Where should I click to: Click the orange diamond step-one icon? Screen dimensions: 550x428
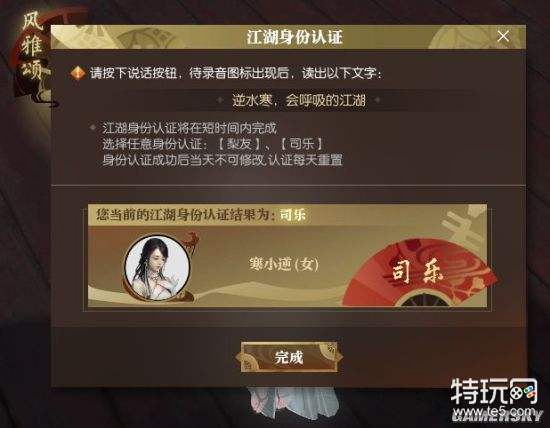[78, 73]
